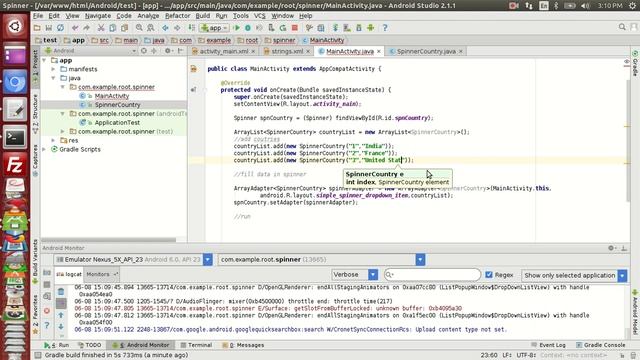Open the com.example.root.spinner process dropdown
This screenshot has height=360, width=640.
pos(420,260)
